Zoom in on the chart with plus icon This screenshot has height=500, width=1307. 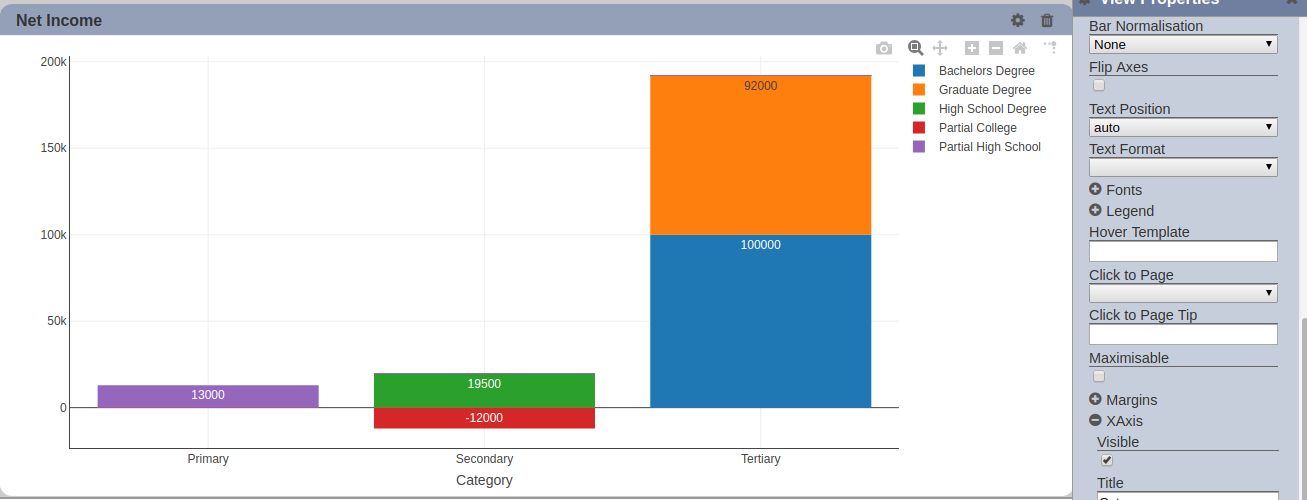972,48
